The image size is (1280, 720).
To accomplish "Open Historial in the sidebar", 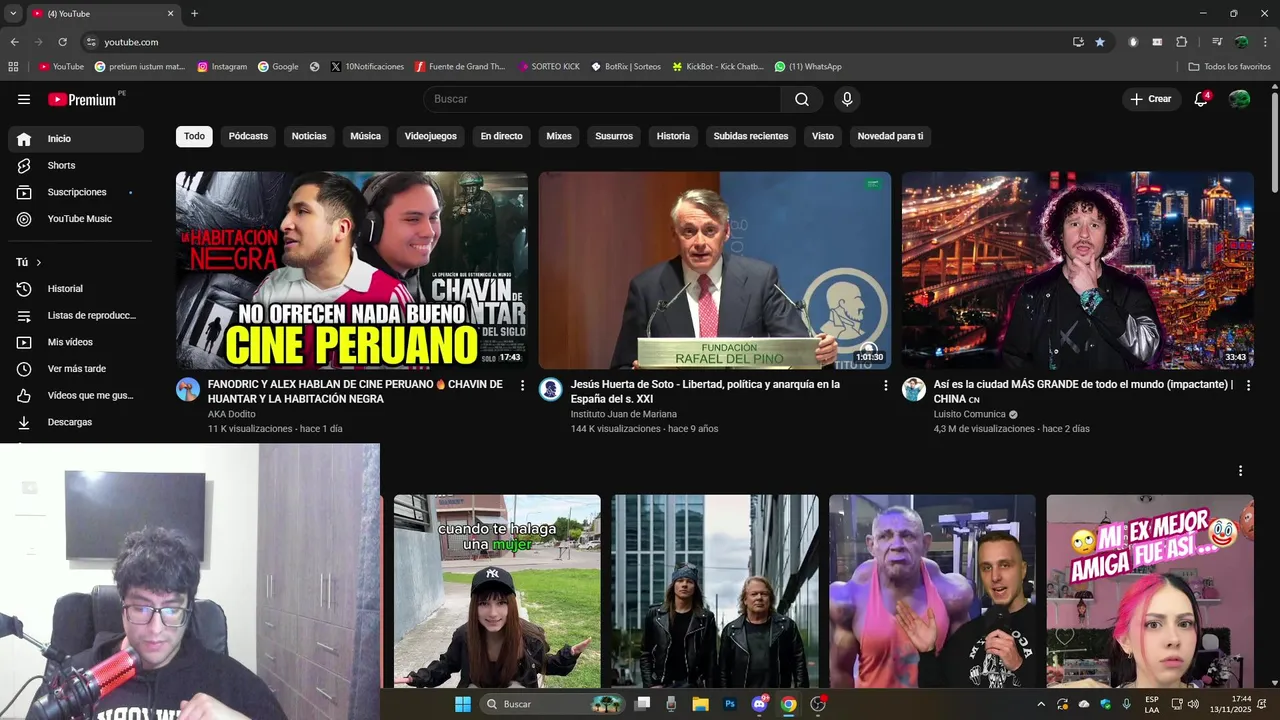I will (75, 289).
